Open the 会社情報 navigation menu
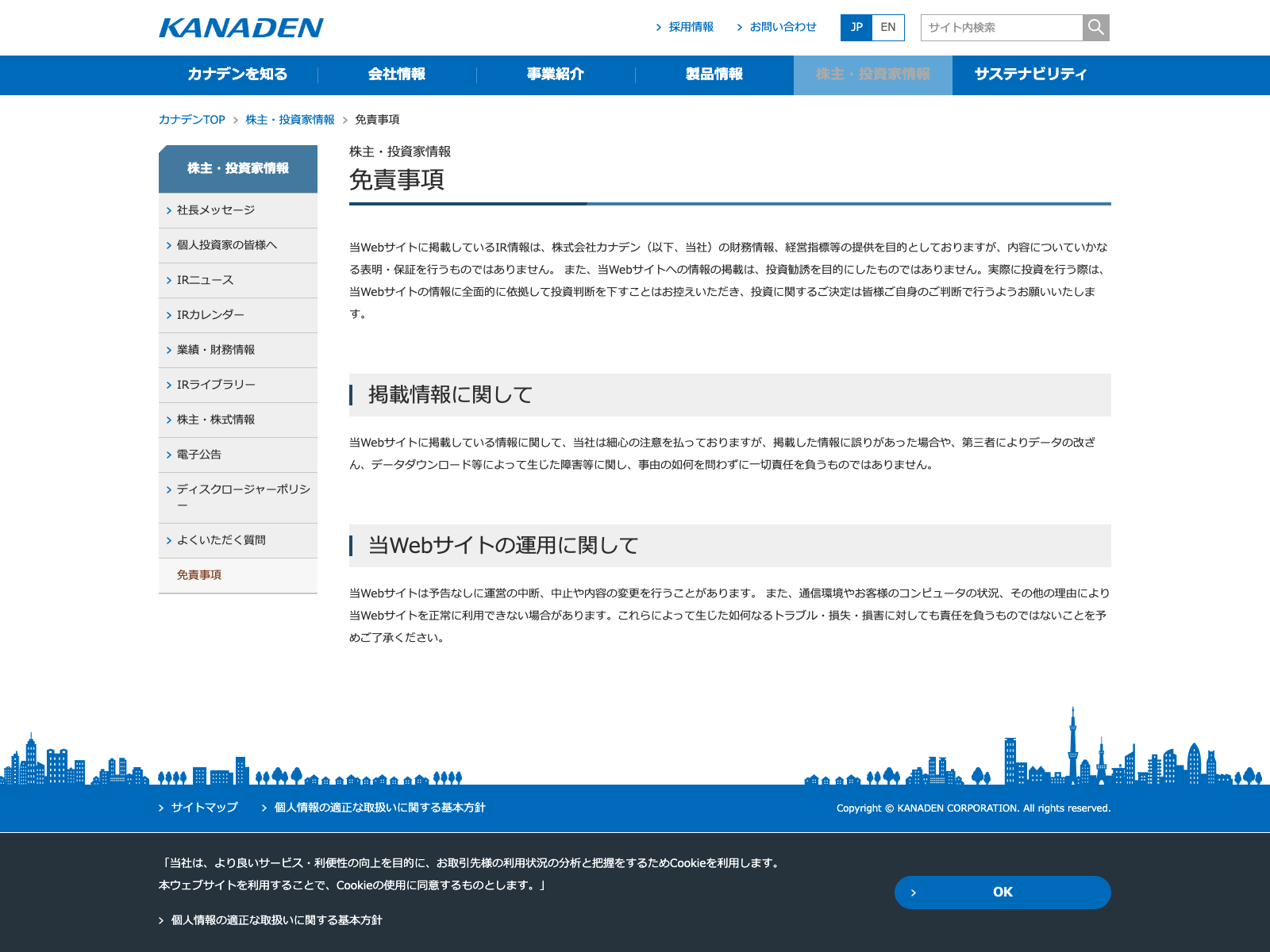 tap(397, 75)
